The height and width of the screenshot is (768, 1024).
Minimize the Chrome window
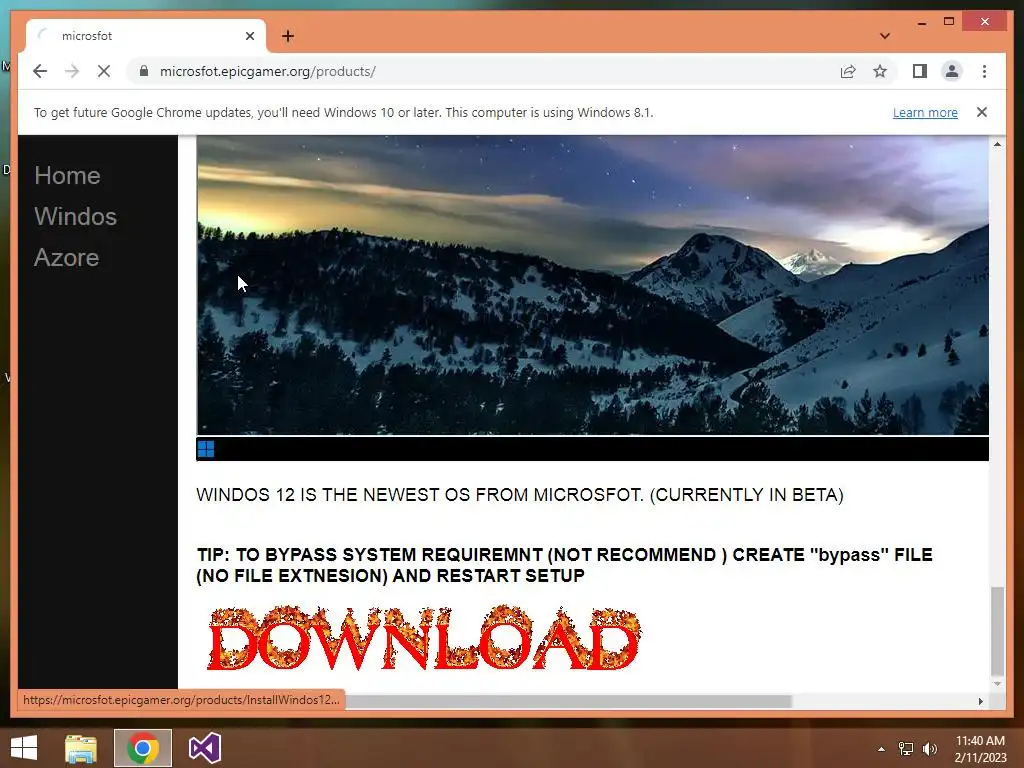921,22
